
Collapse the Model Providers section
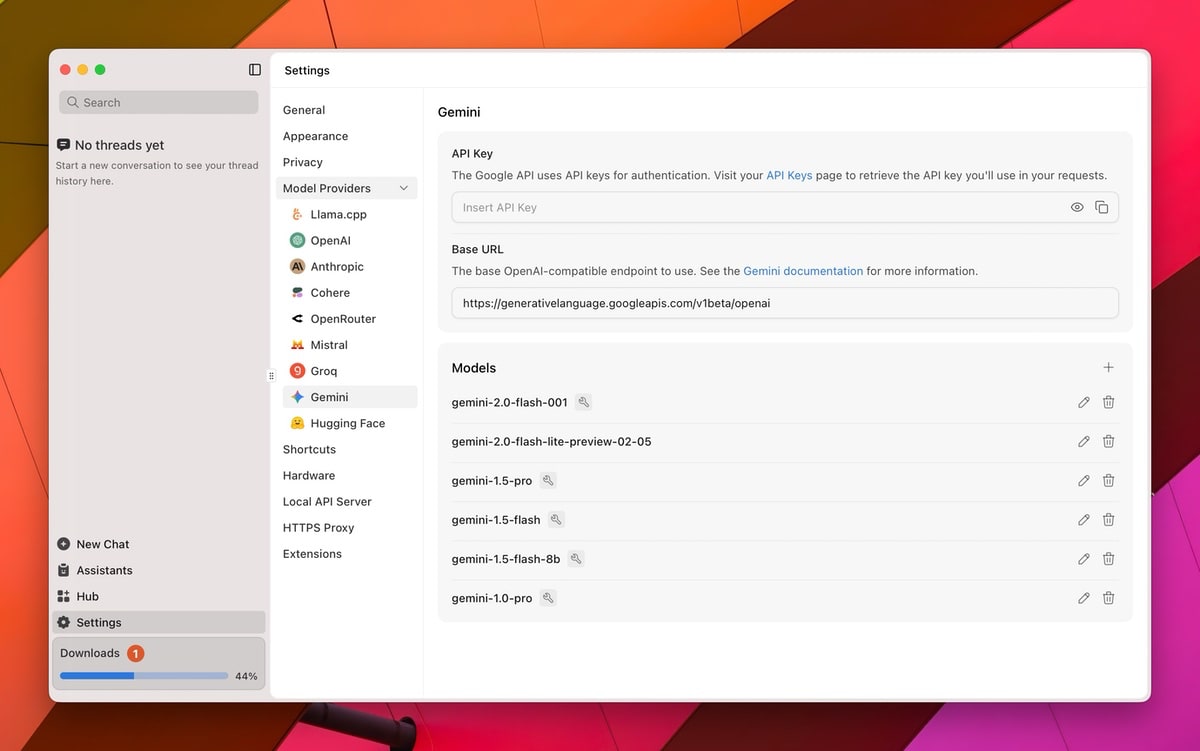(x=403, y=188)
